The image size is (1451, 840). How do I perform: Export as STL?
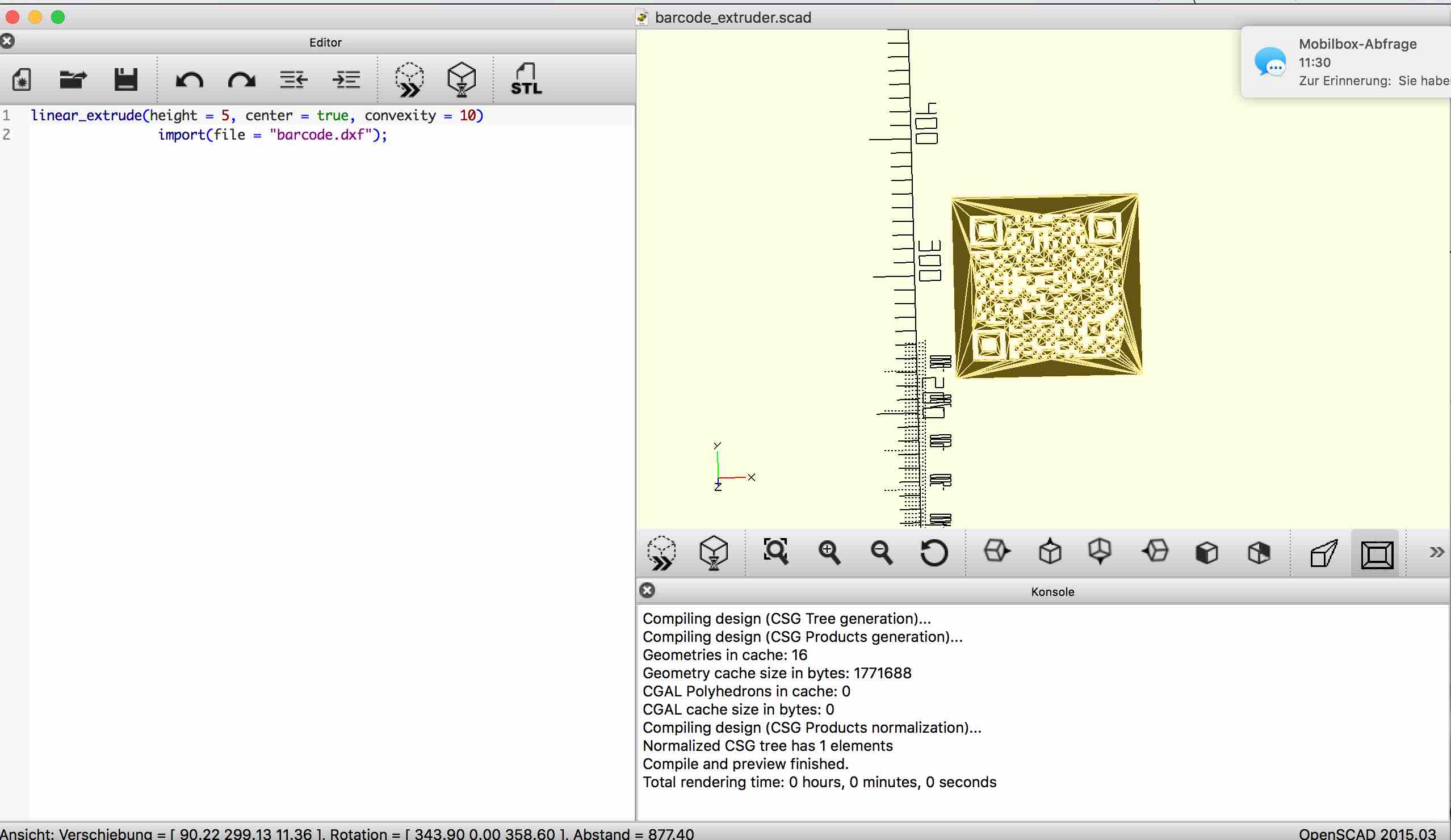pyautogui.click(x=526, y=79)
